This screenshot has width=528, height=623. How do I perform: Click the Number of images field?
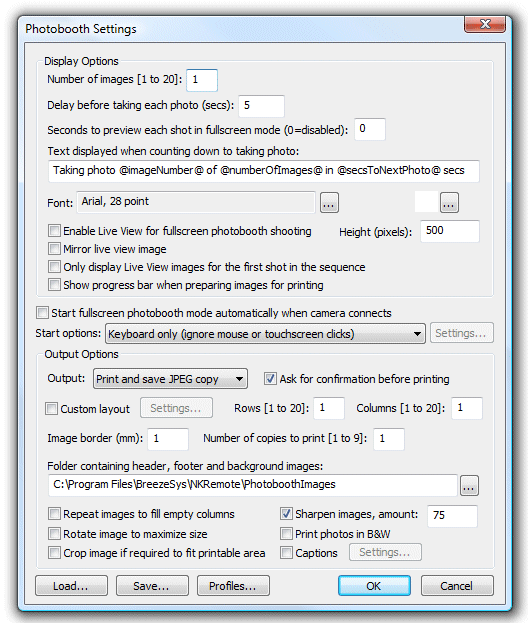tap(202, 80)
